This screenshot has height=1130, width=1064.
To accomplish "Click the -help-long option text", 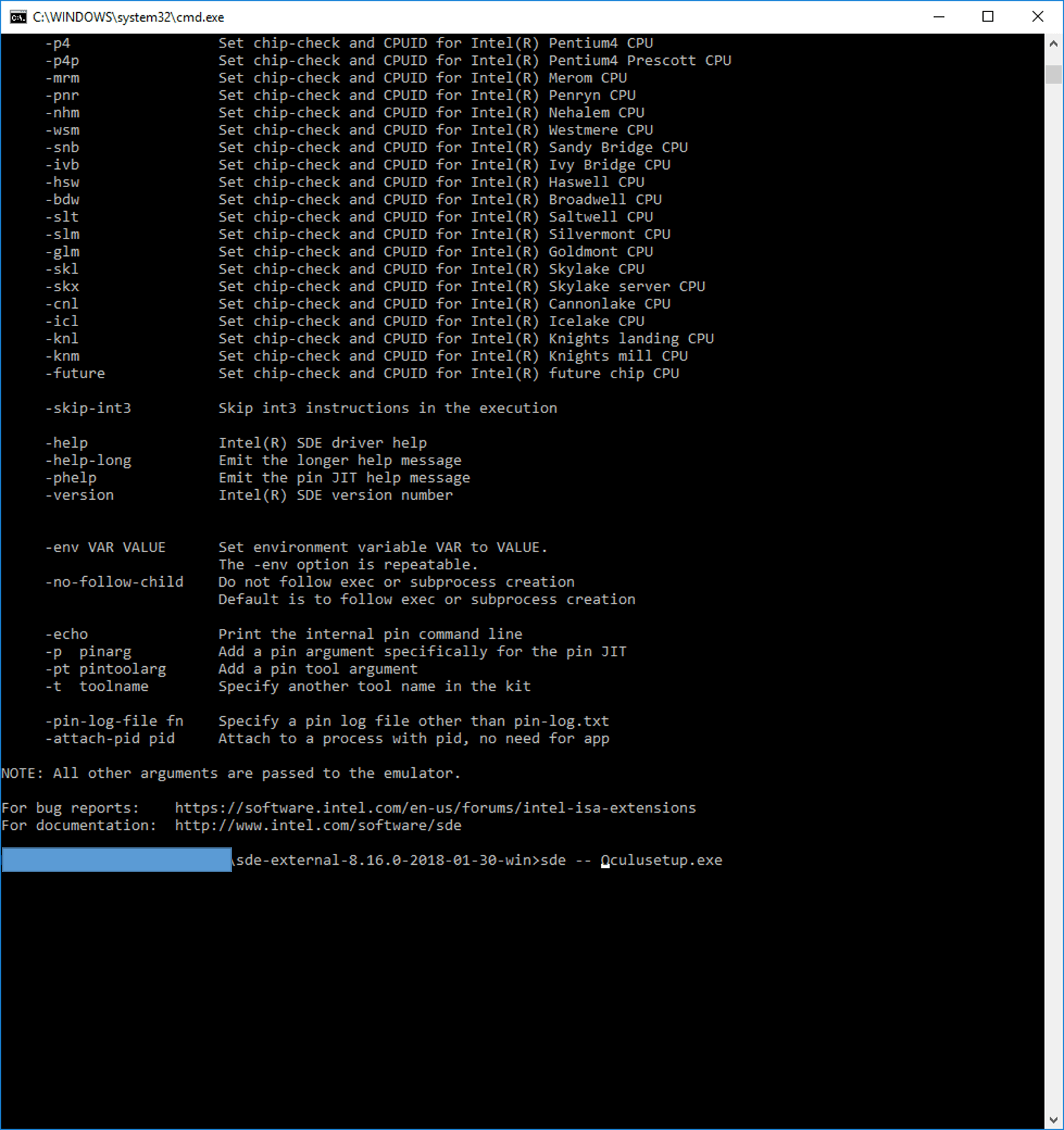I will click(x=88, y=460).
